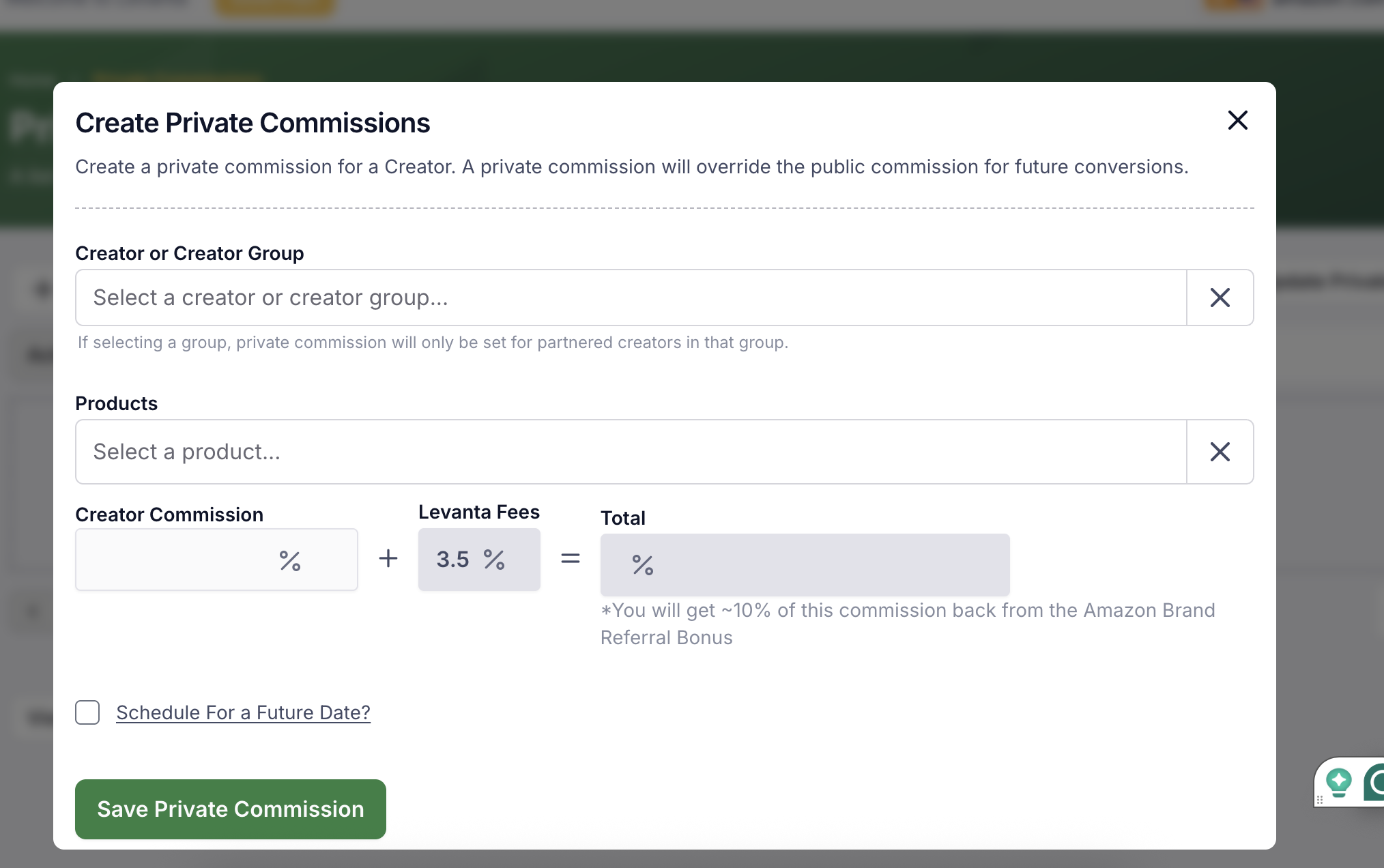Click the Levanta Fees 3.5 field

479,560
